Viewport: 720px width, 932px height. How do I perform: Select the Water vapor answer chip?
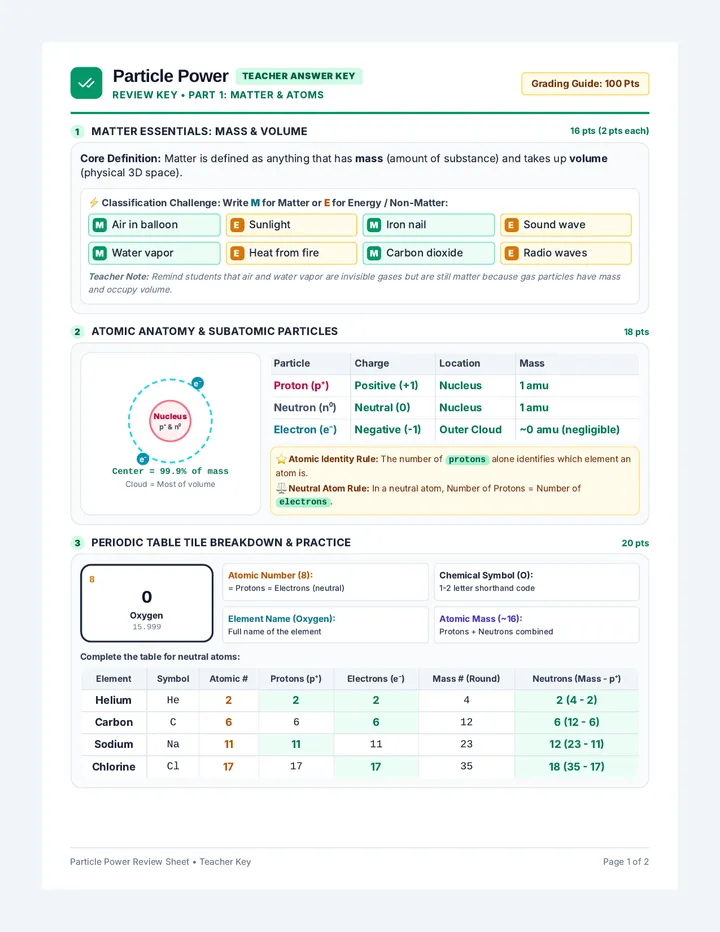(154, 253)
